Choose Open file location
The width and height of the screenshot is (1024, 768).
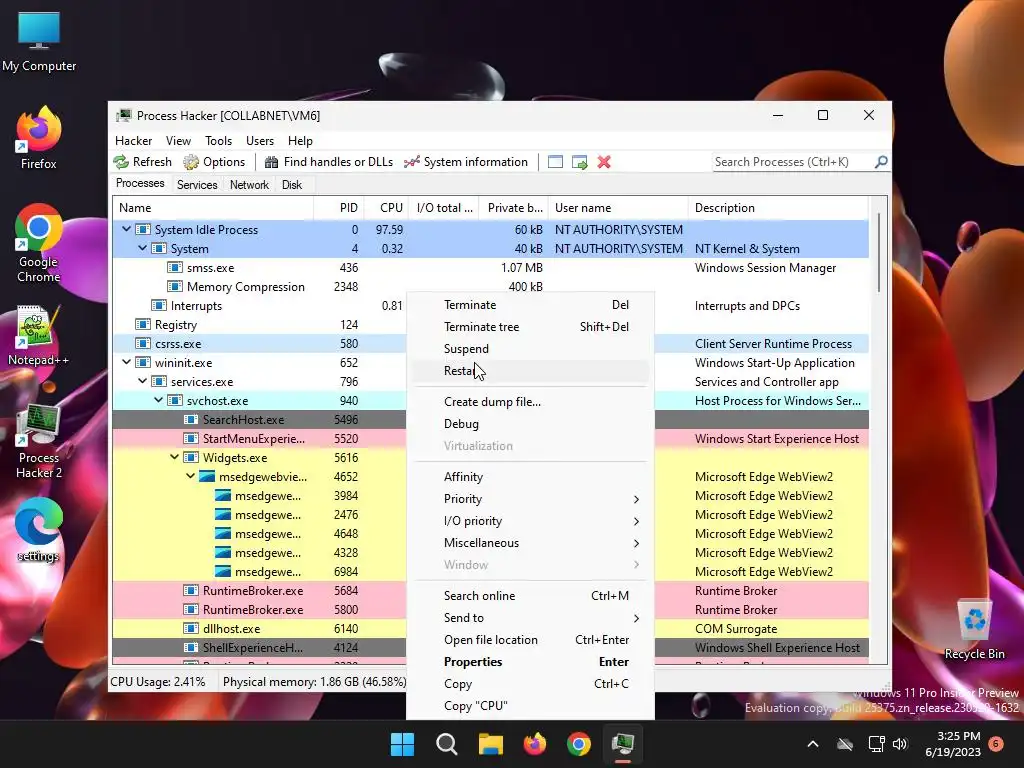coord(530,640)
